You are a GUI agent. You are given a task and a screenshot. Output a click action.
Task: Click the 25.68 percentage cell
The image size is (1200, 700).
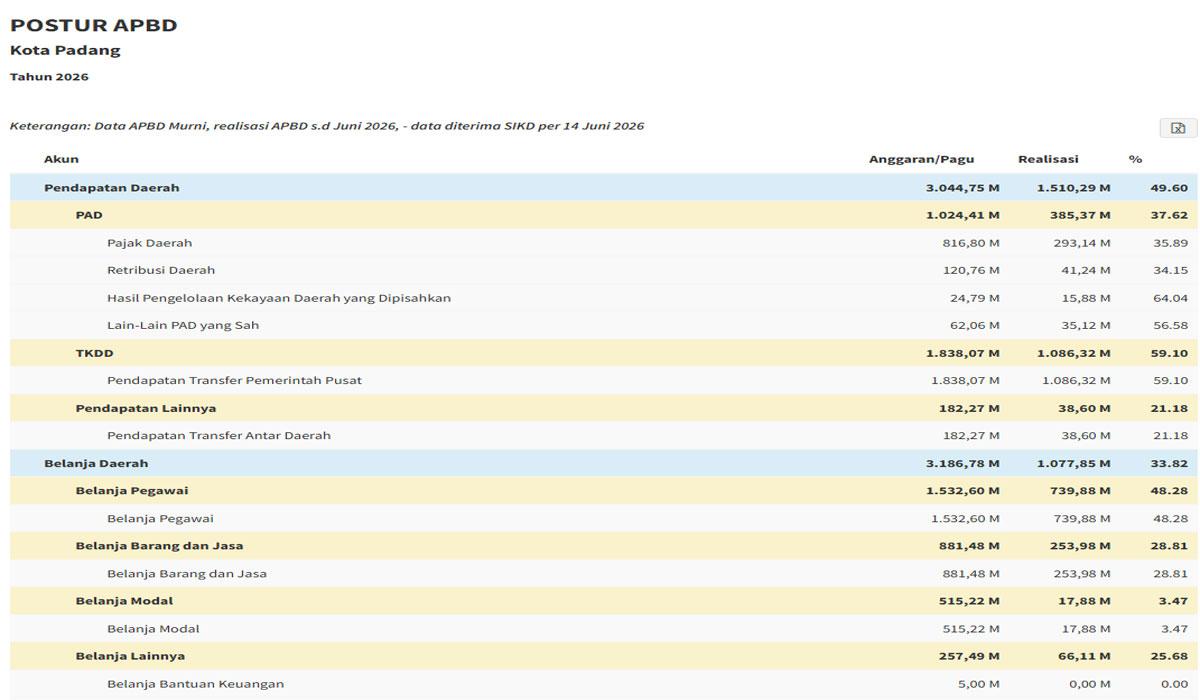click(1169, 656)
